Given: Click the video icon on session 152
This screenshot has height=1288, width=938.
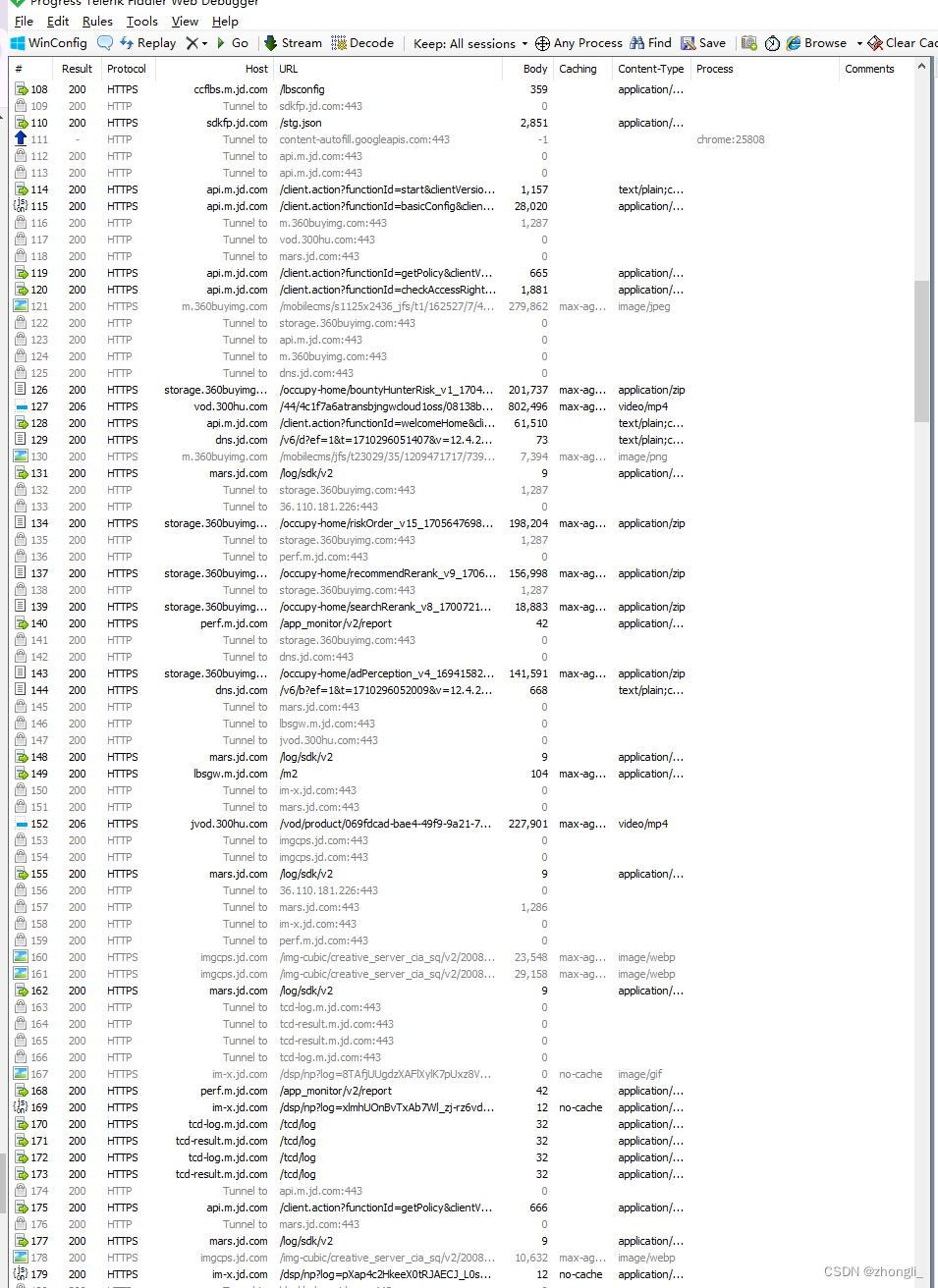Looking at the screenshot, I should (x=21, y=824).
